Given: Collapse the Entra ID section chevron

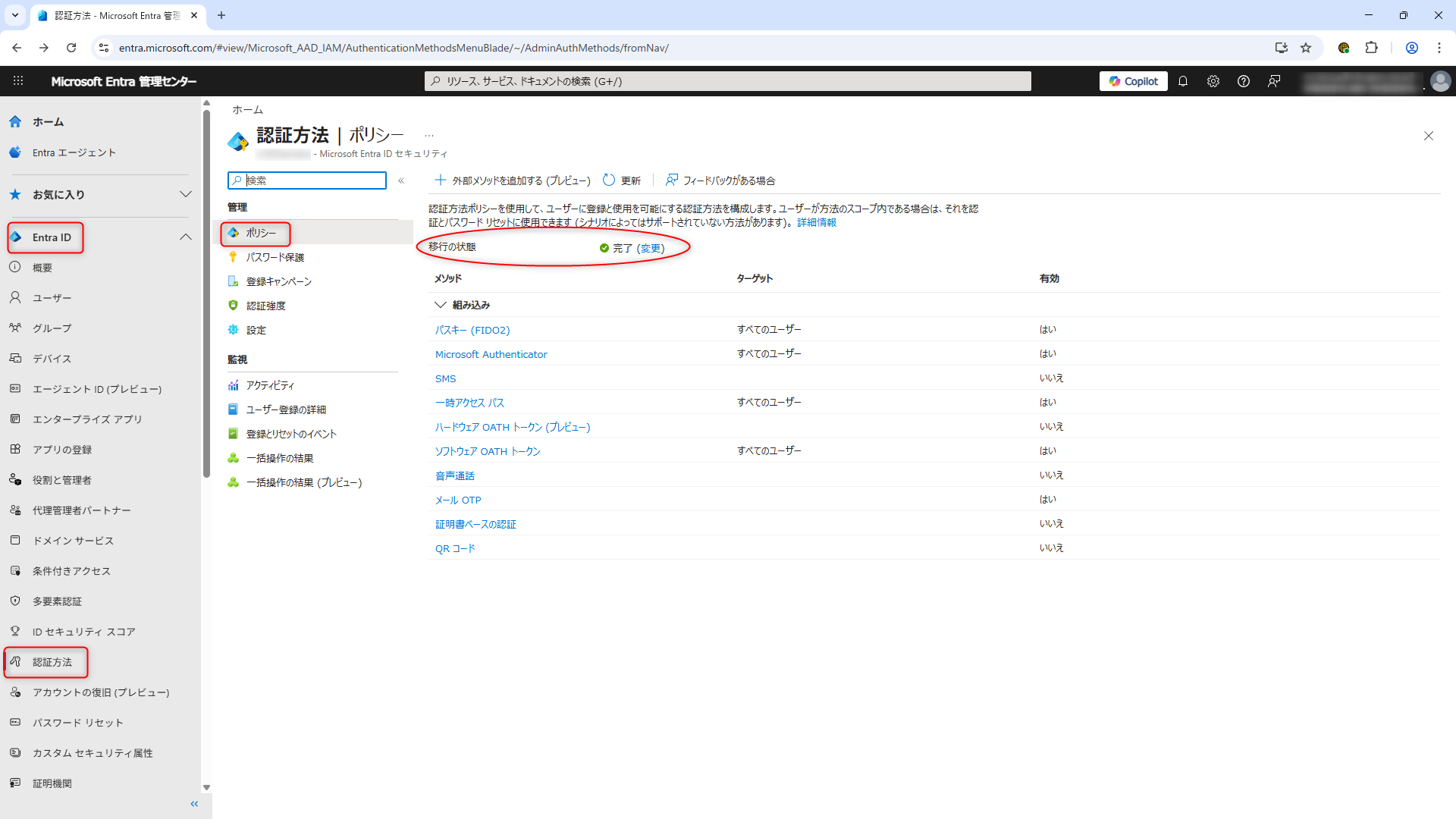Looking at the screenshot, I should tap(186, 237).
